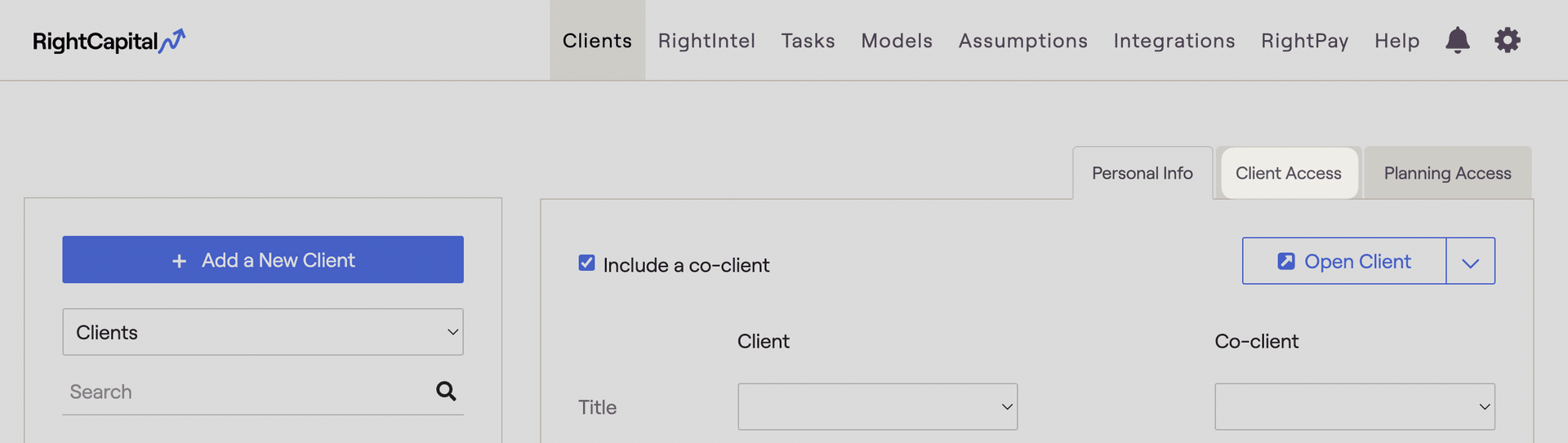This screenshot has width=1568, height=443.
Task: Click the RightCapital logo
Action: (x=109, y=41)
